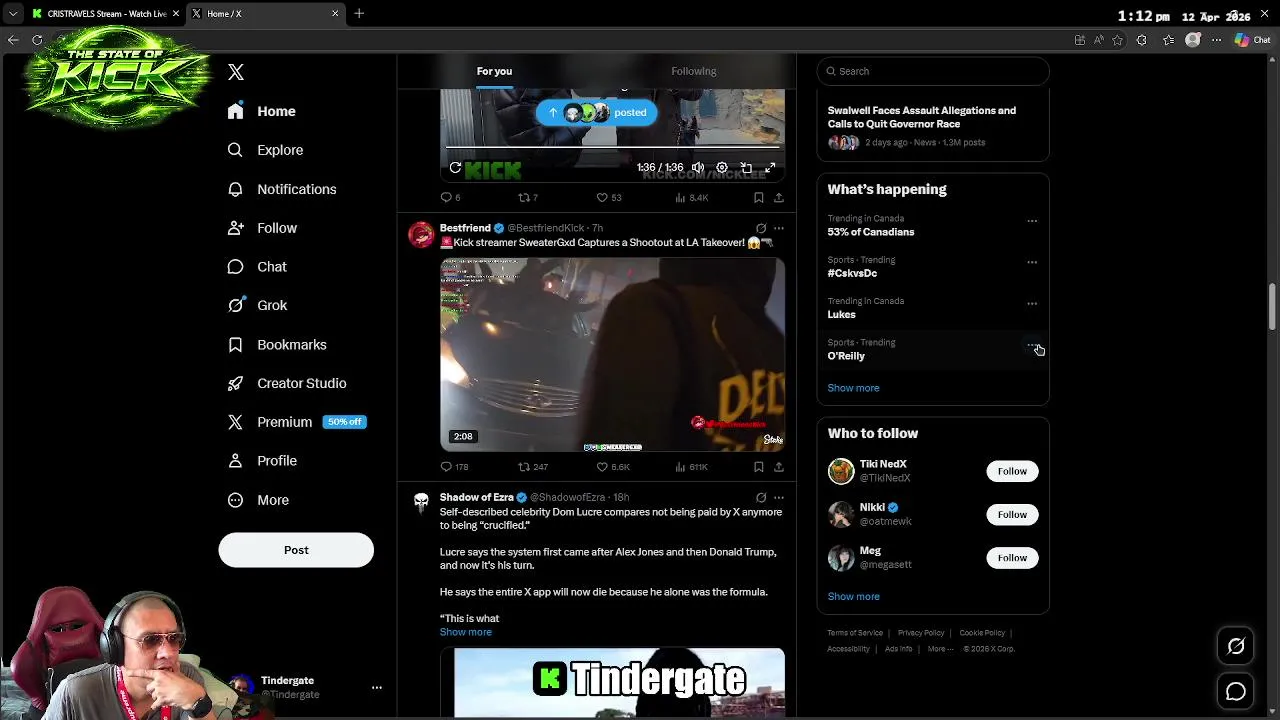Click the new posts pill
Viewport: 1280px width, 720px height.
[597, 113]
